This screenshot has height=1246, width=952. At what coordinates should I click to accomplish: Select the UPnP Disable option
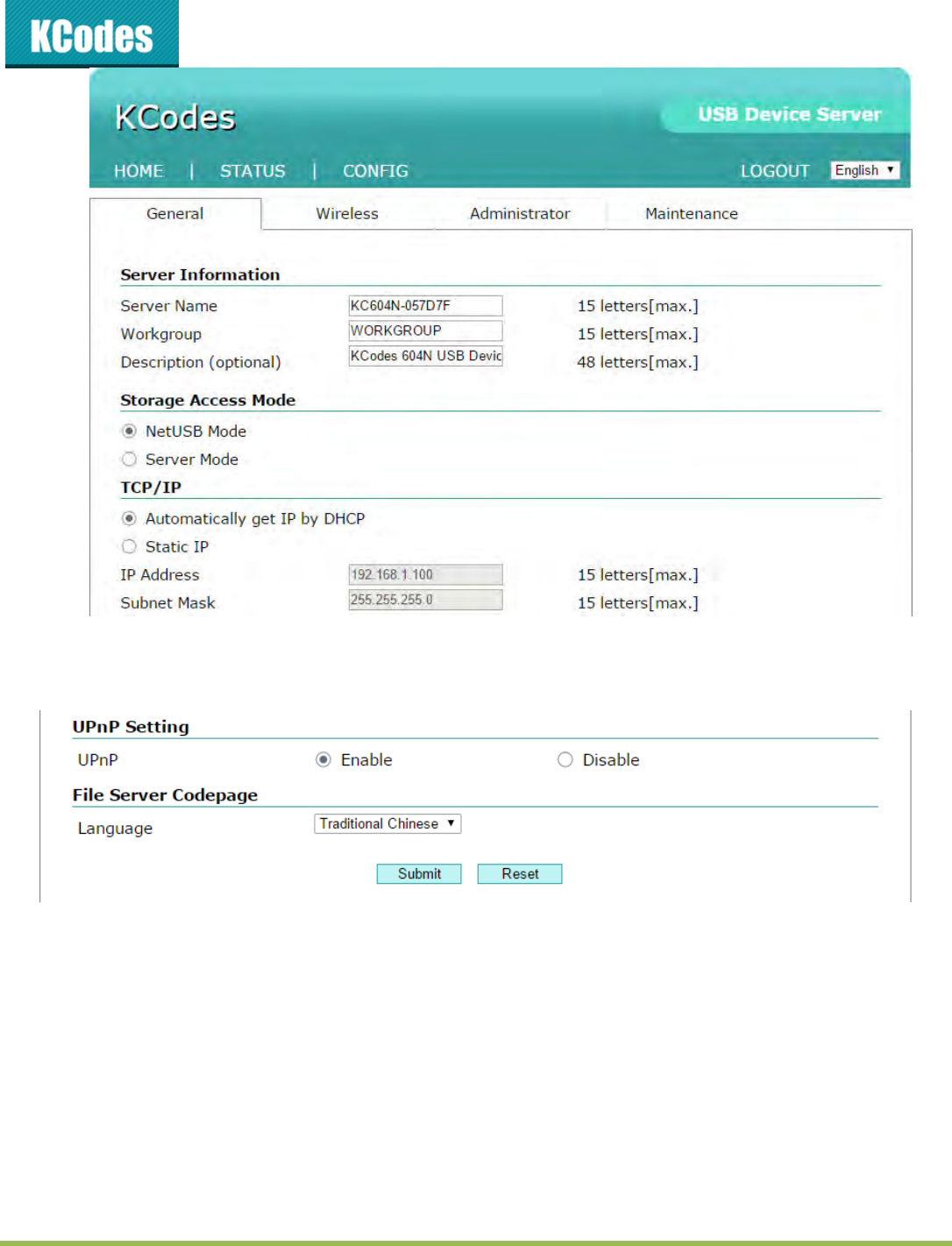[x=565, y=760]
